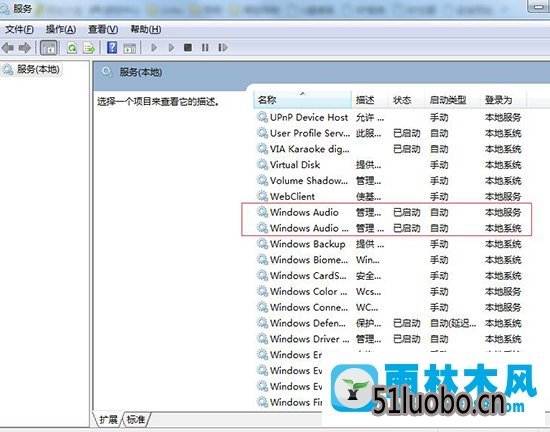Switch to the 标准 tab
The height and width of the screenshot is (432, 550).
tap(136, 419)
